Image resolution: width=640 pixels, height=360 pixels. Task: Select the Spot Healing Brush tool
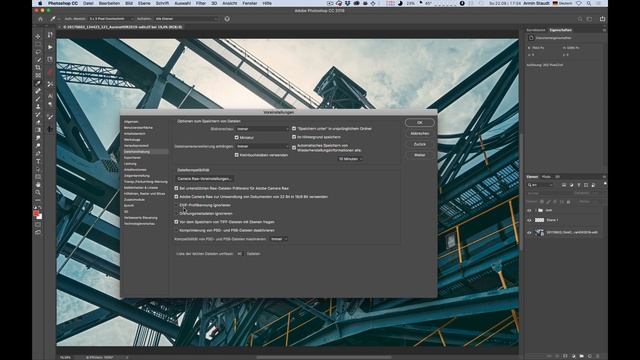click(38, 91)
